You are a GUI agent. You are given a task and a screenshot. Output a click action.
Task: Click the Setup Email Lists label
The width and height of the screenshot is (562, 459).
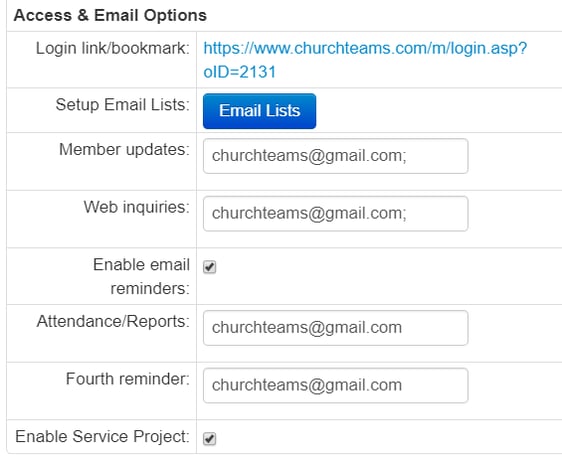[x=123, y=105]
